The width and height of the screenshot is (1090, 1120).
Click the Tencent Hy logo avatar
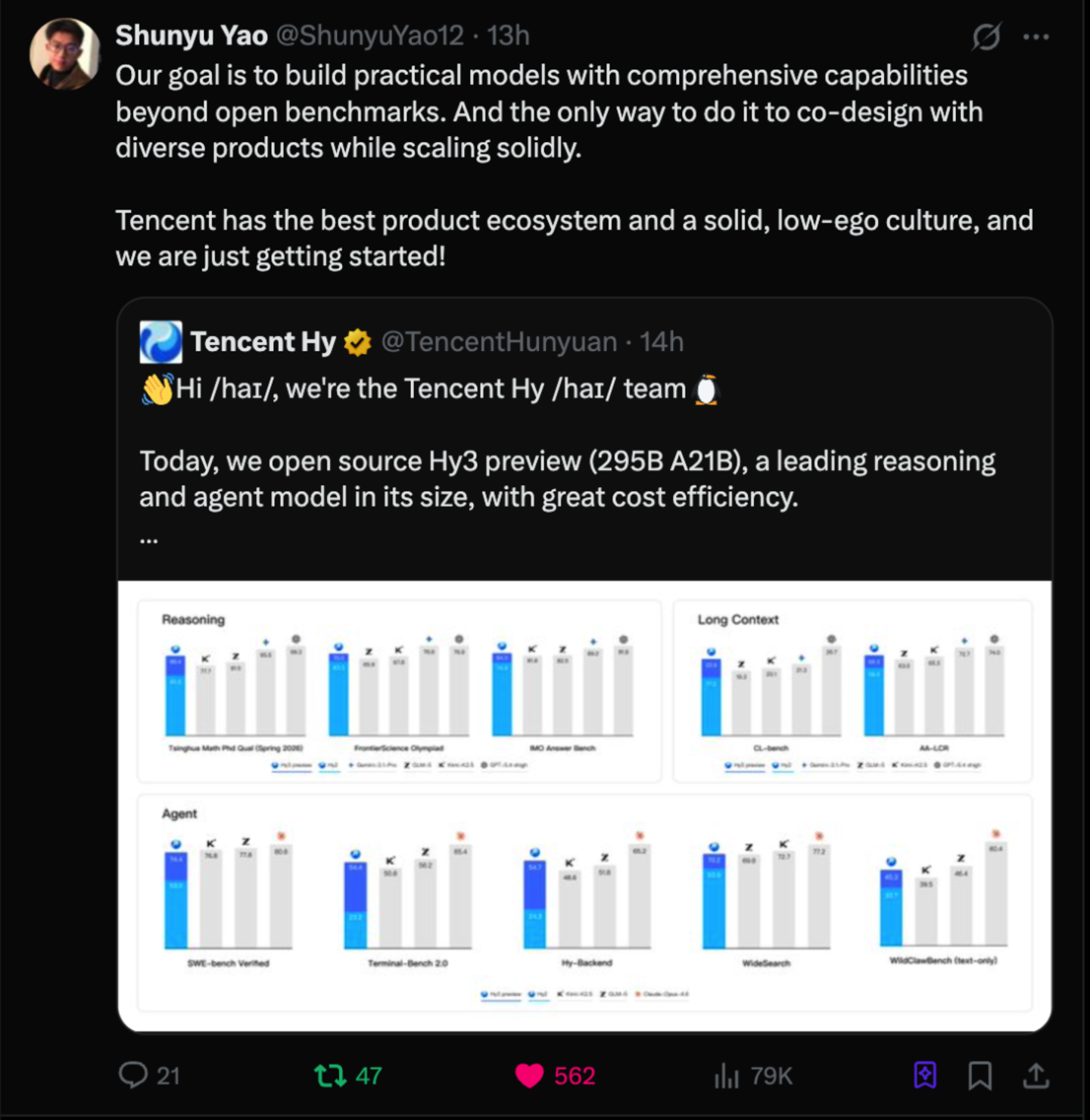click(160, 342)
